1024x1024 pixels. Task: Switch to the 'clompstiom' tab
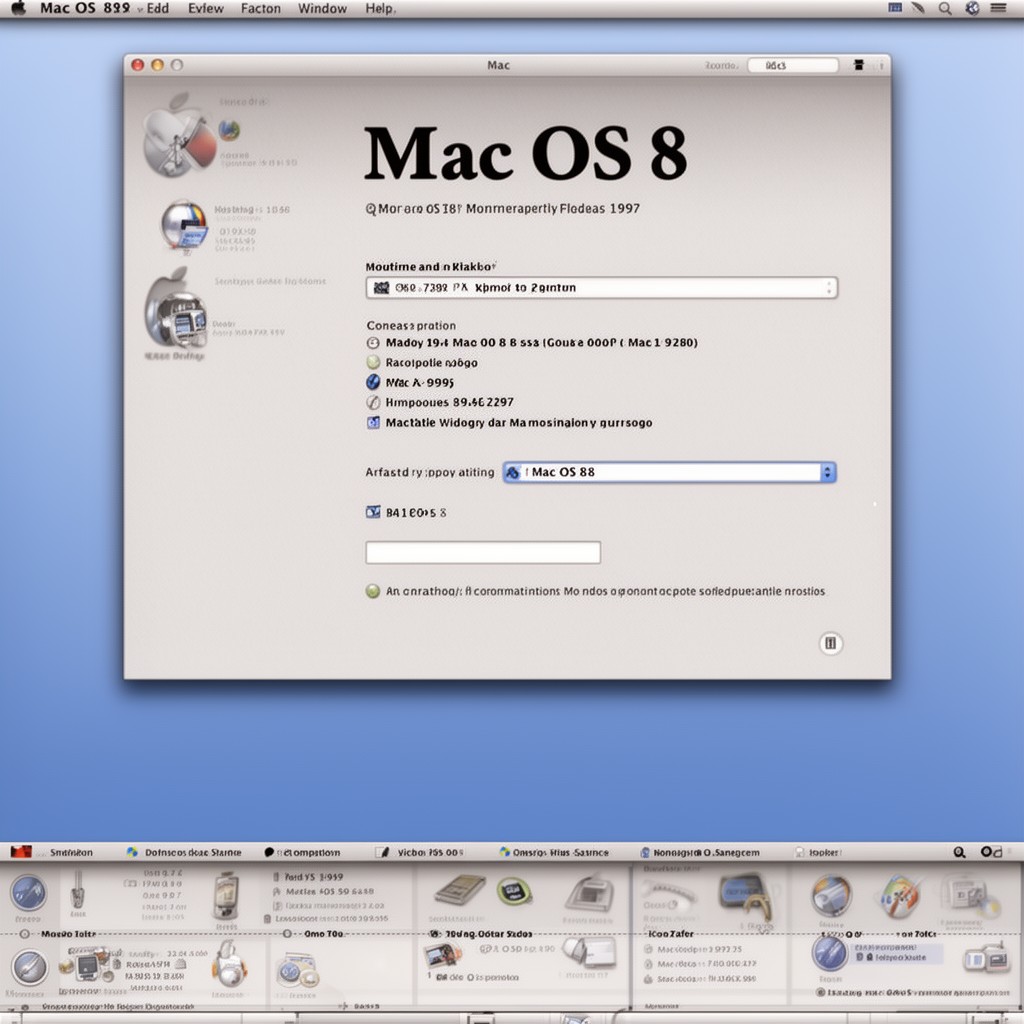tap(308, 852)
